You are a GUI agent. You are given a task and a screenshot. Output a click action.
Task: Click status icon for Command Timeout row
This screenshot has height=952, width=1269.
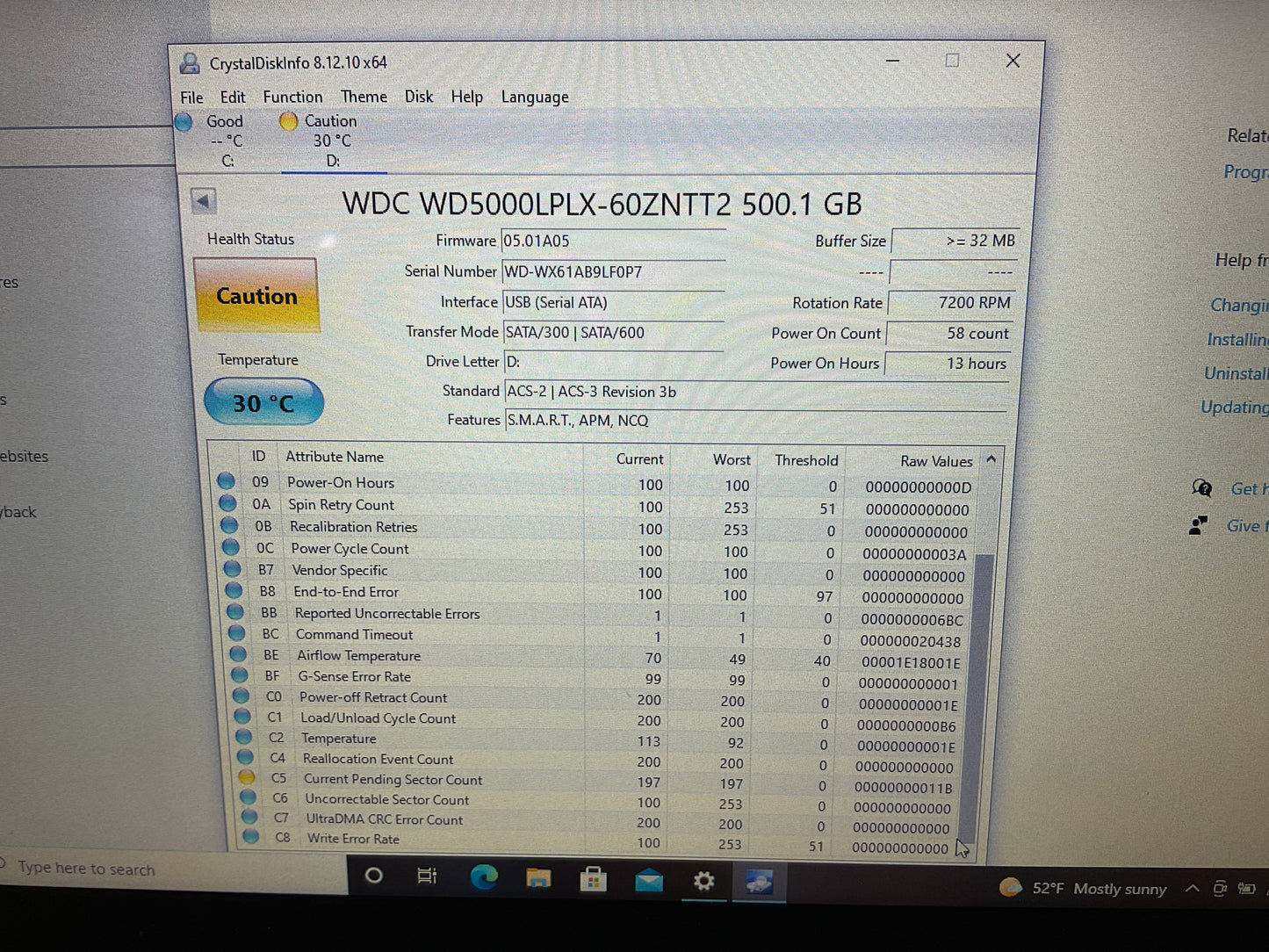point(237,633)
